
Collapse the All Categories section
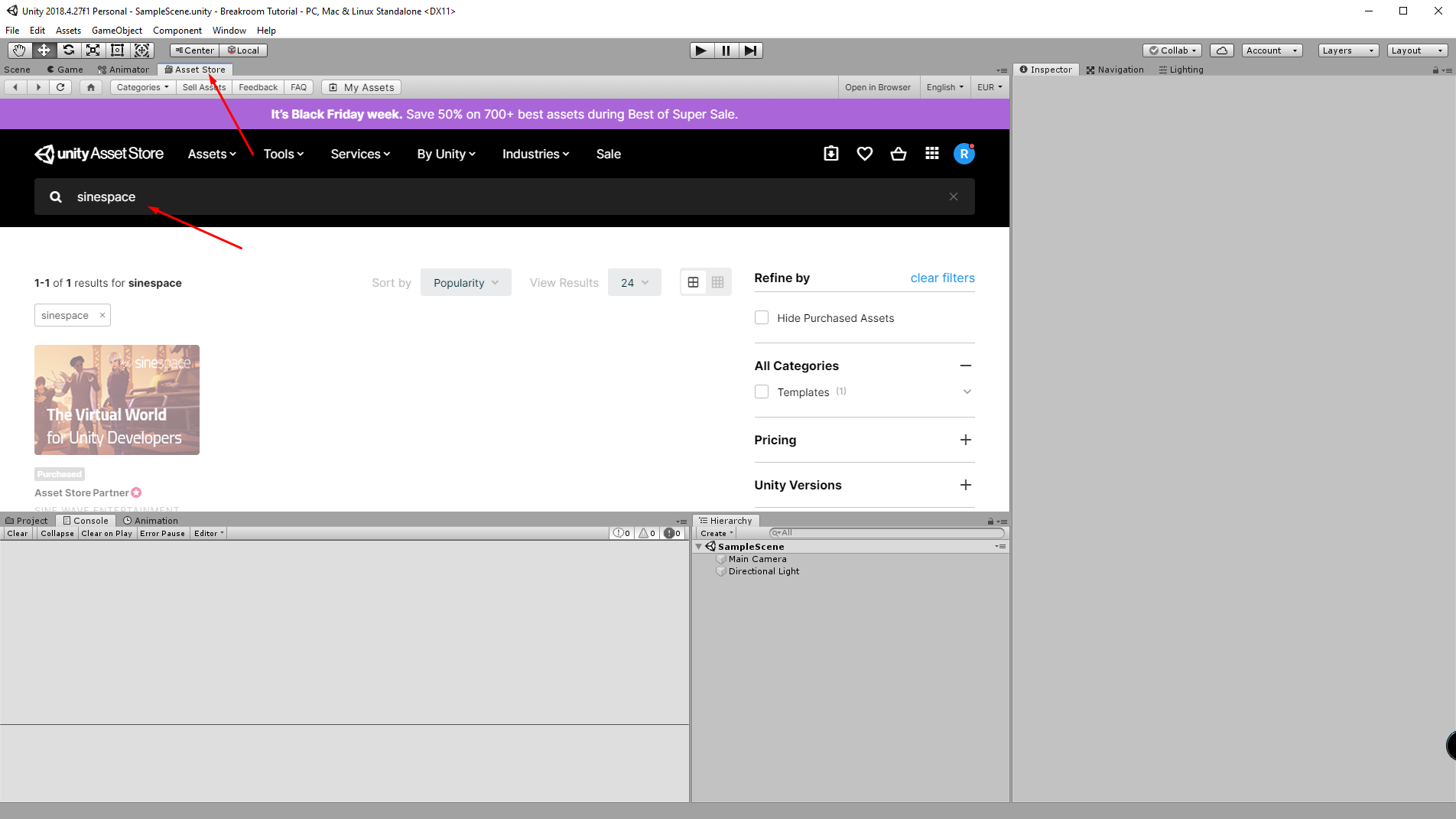966,366
